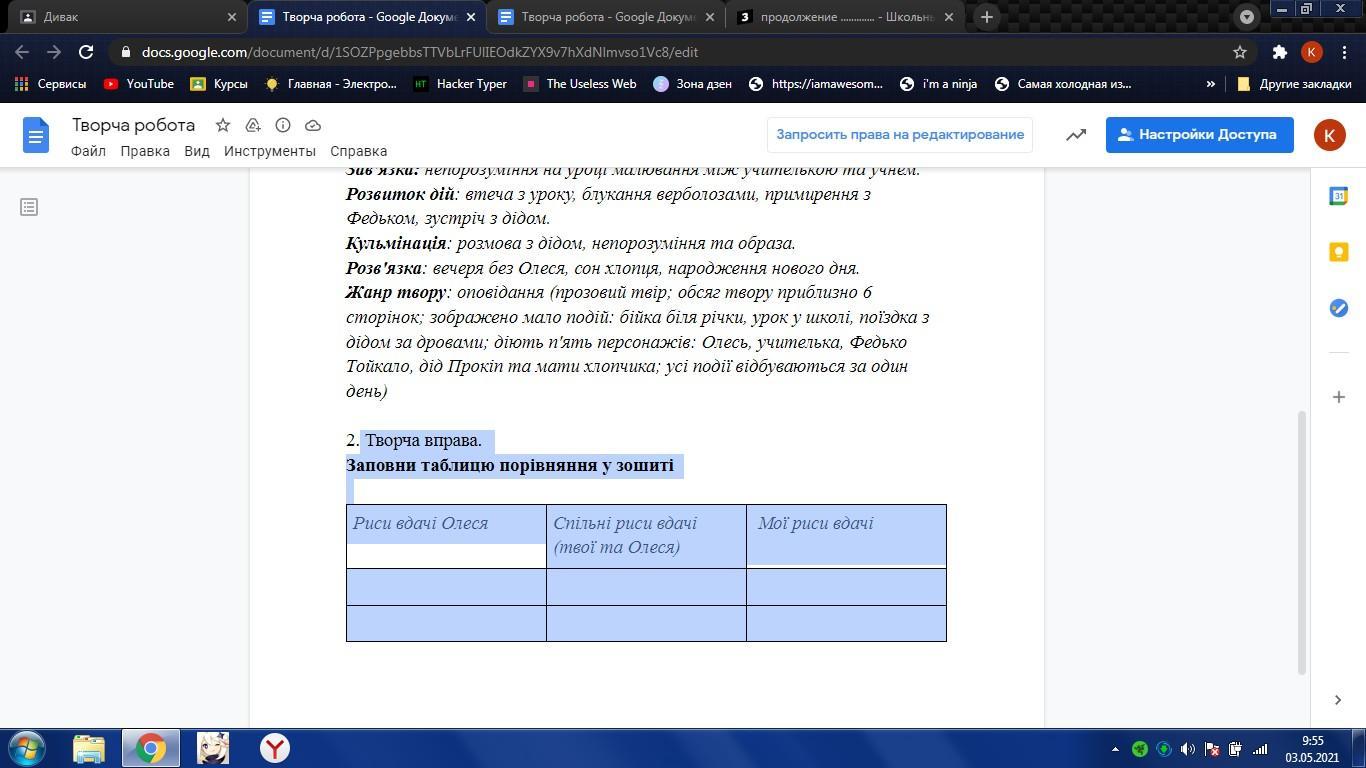Viewport: 1366px width, 768px height.
Task: Star the document Творча робота
Action: (x=223, y=125)
